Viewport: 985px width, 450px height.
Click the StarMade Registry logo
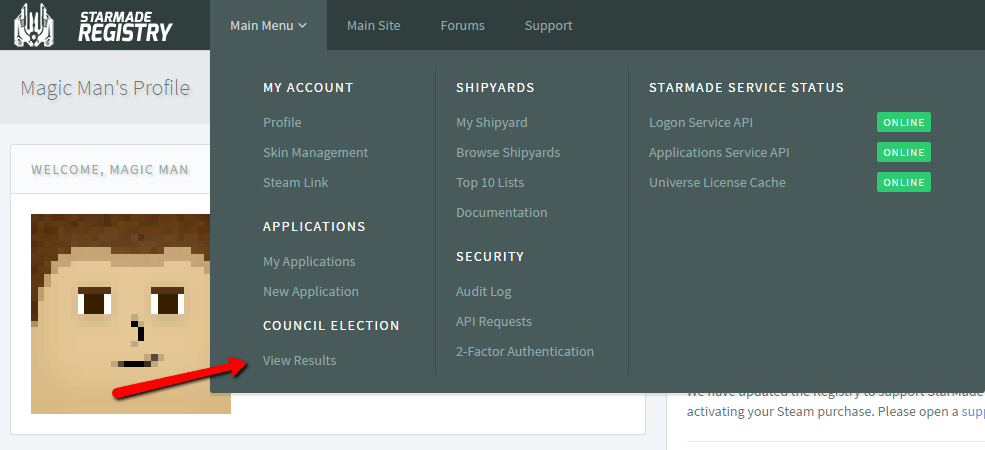[93, 25]
